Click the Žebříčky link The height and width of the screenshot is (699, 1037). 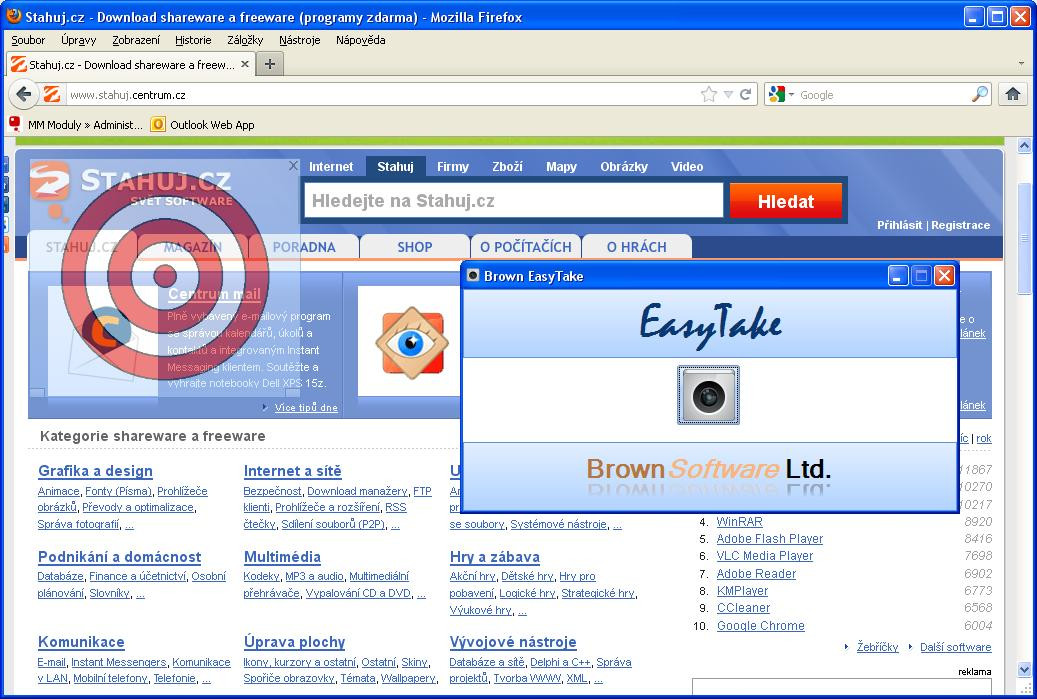878,647
